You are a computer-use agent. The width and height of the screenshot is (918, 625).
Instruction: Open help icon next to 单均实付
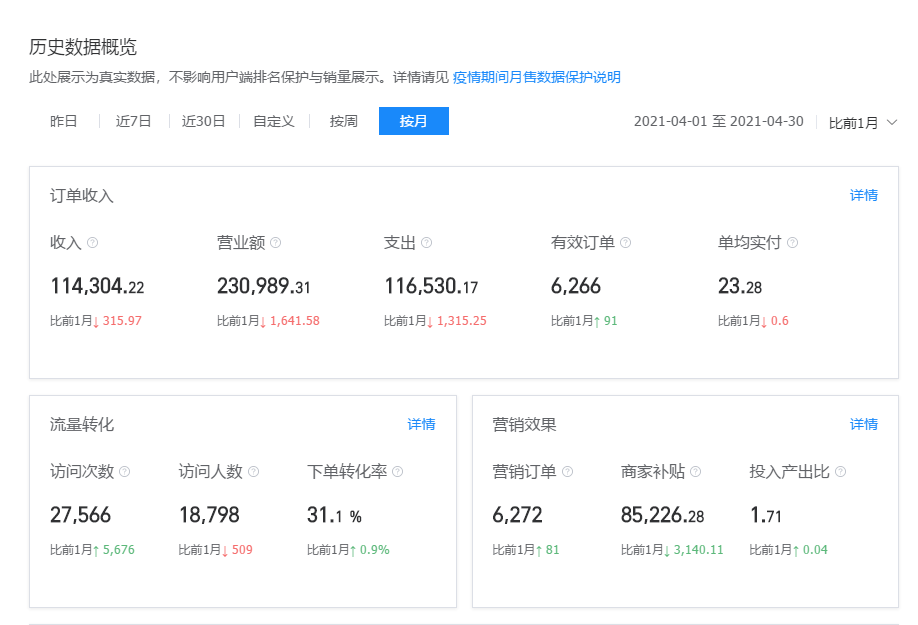(792, 242)
